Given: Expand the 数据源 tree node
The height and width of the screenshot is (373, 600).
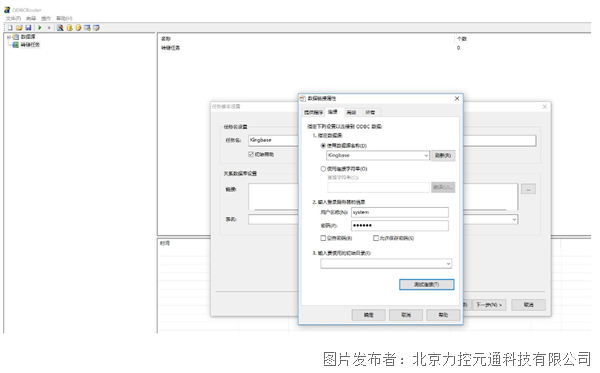Looking at the screenshot, I should coord(8,37).
